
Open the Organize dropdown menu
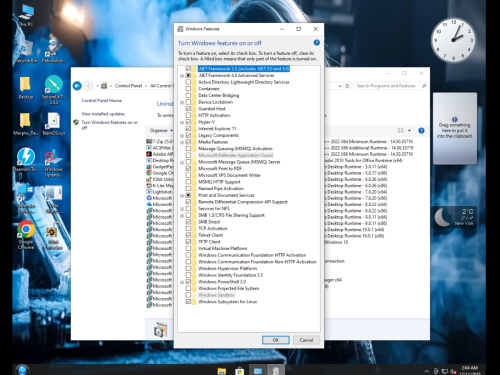point(161,130)
